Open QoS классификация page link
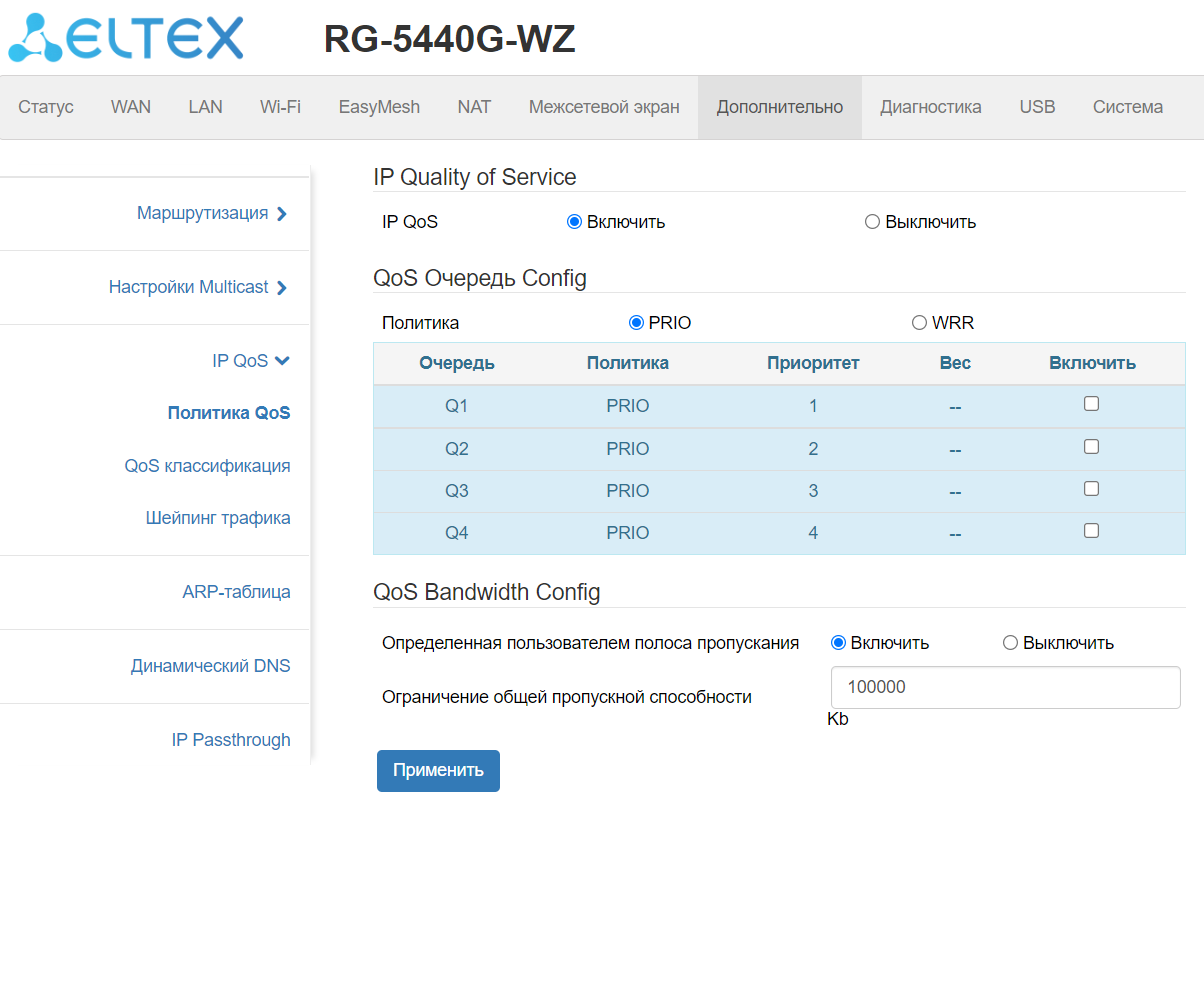 207,466
